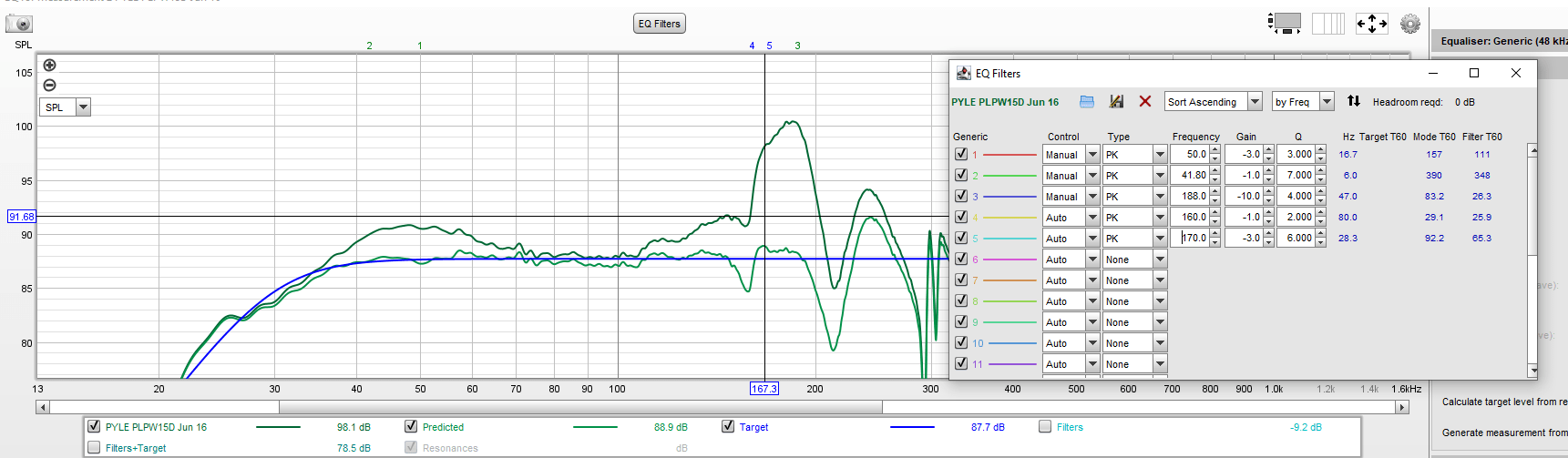The width and height of the screenshot is (1568, 458).
Task: Click the graph limits arrows icon
Action: tap(1372, 24)
